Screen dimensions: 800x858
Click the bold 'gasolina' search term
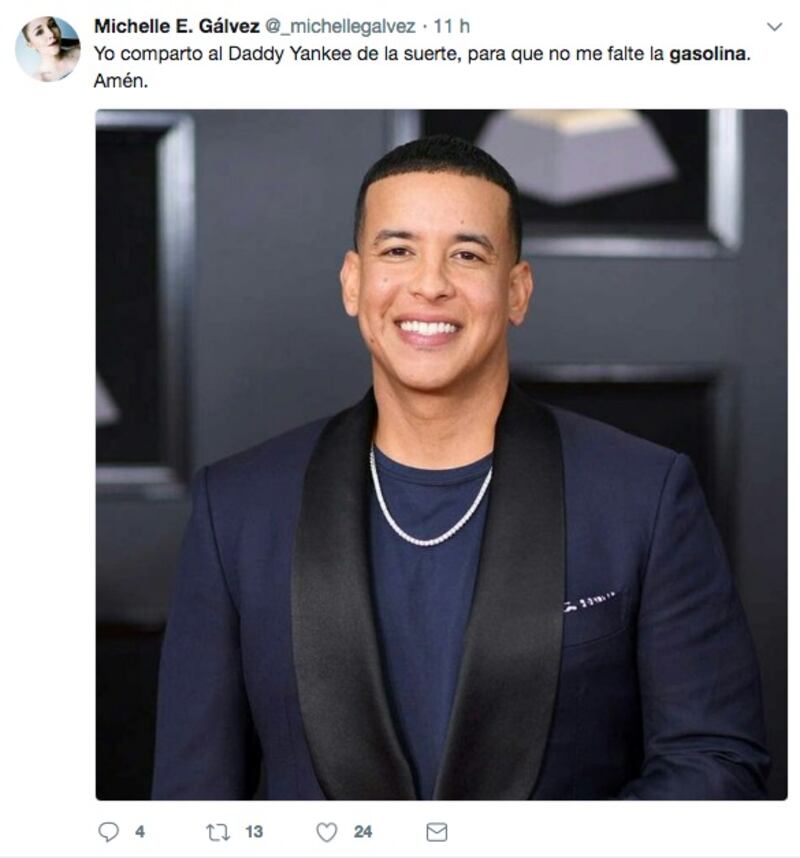point(708,54)
